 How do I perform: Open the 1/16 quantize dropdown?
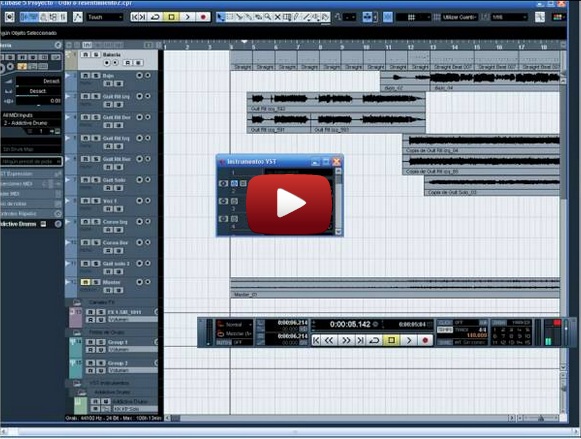[509, 17]
